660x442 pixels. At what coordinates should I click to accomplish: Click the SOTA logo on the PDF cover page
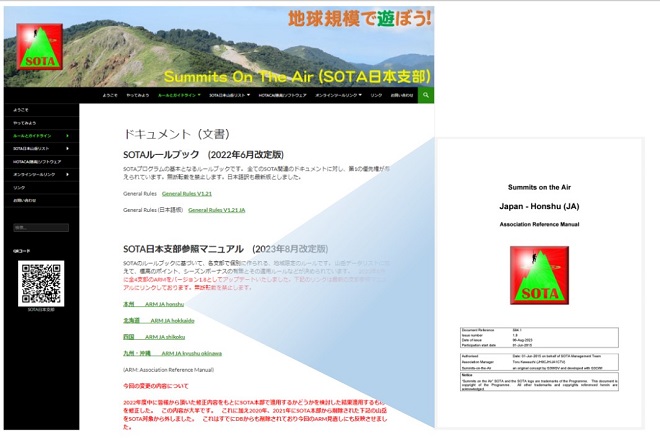pyautogui.click(x=539, y=275)
